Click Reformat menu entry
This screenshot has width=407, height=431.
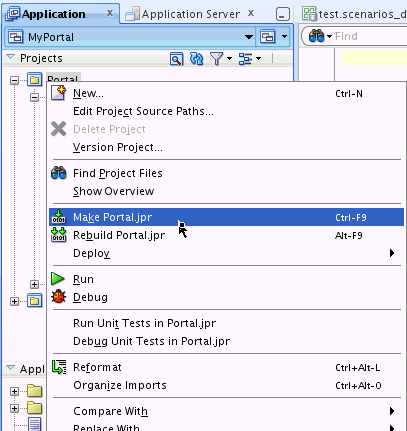(x=226, y=367)
